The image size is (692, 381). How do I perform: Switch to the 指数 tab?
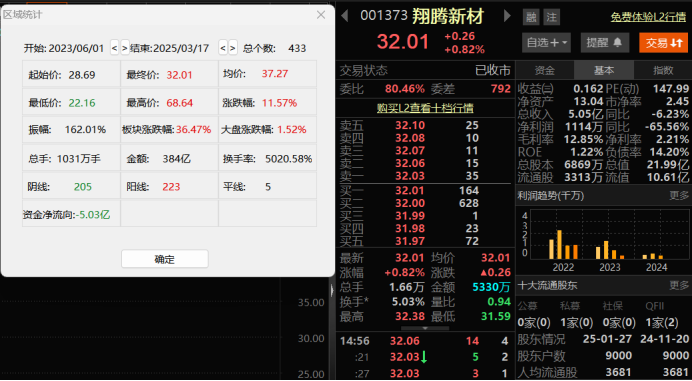(x=663, y=70)
